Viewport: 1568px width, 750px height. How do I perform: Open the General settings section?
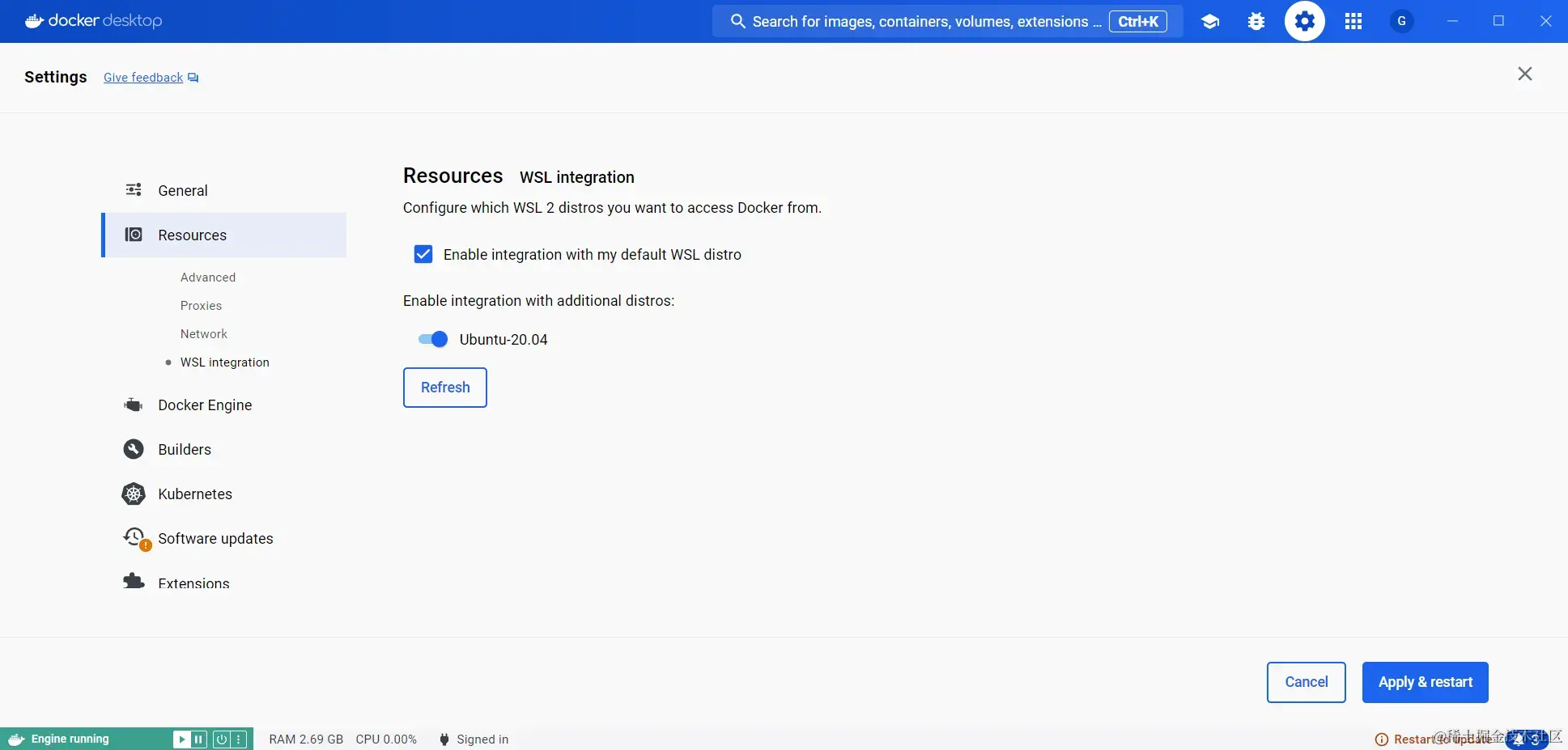click(x=224, y=190)
